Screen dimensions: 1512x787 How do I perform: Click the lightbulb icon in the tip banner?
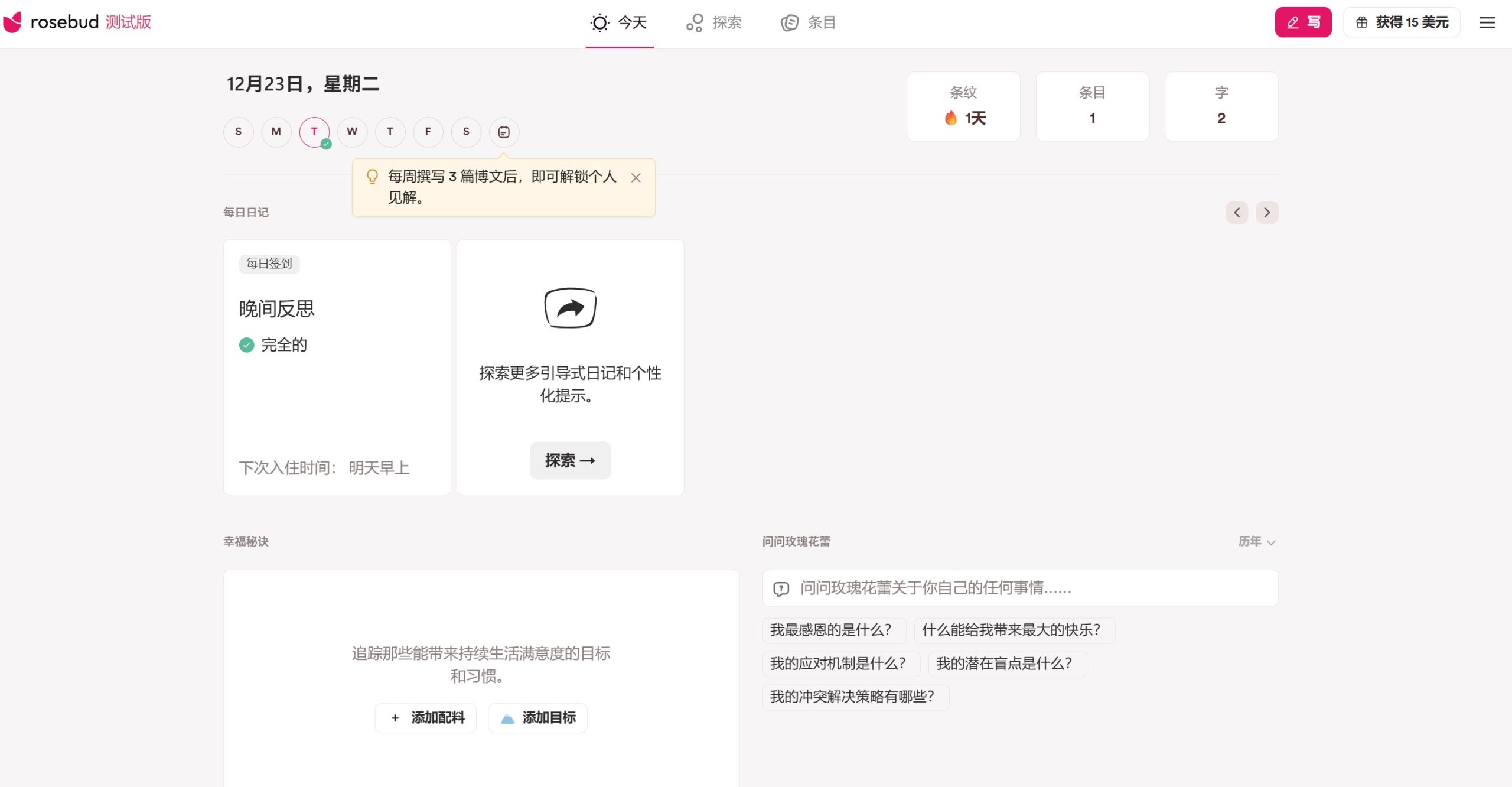(372, 177)
